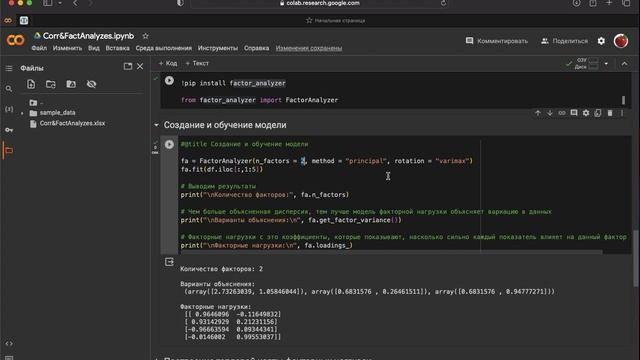The height and width of the screenshot is (360, 640).
Task: Open the search sidebar icon
Action: (9, 89)
